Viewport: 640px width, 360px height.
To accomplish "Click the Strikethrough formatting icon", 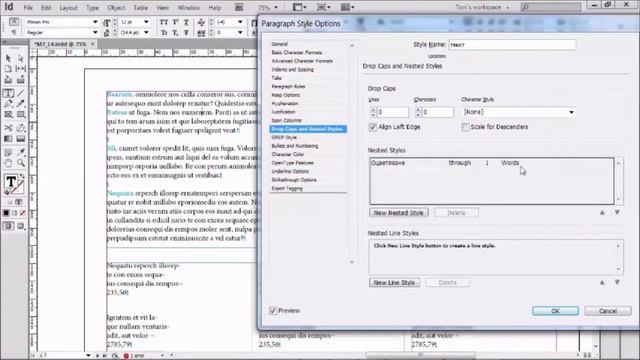I will coord(186,33).
